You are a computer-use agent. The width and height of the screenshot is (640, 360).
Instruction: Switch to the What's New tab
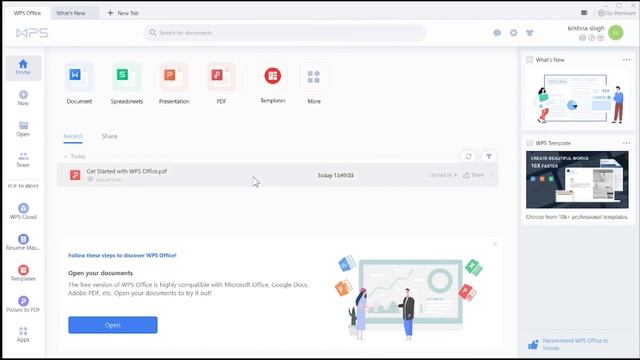click(75, 13)
